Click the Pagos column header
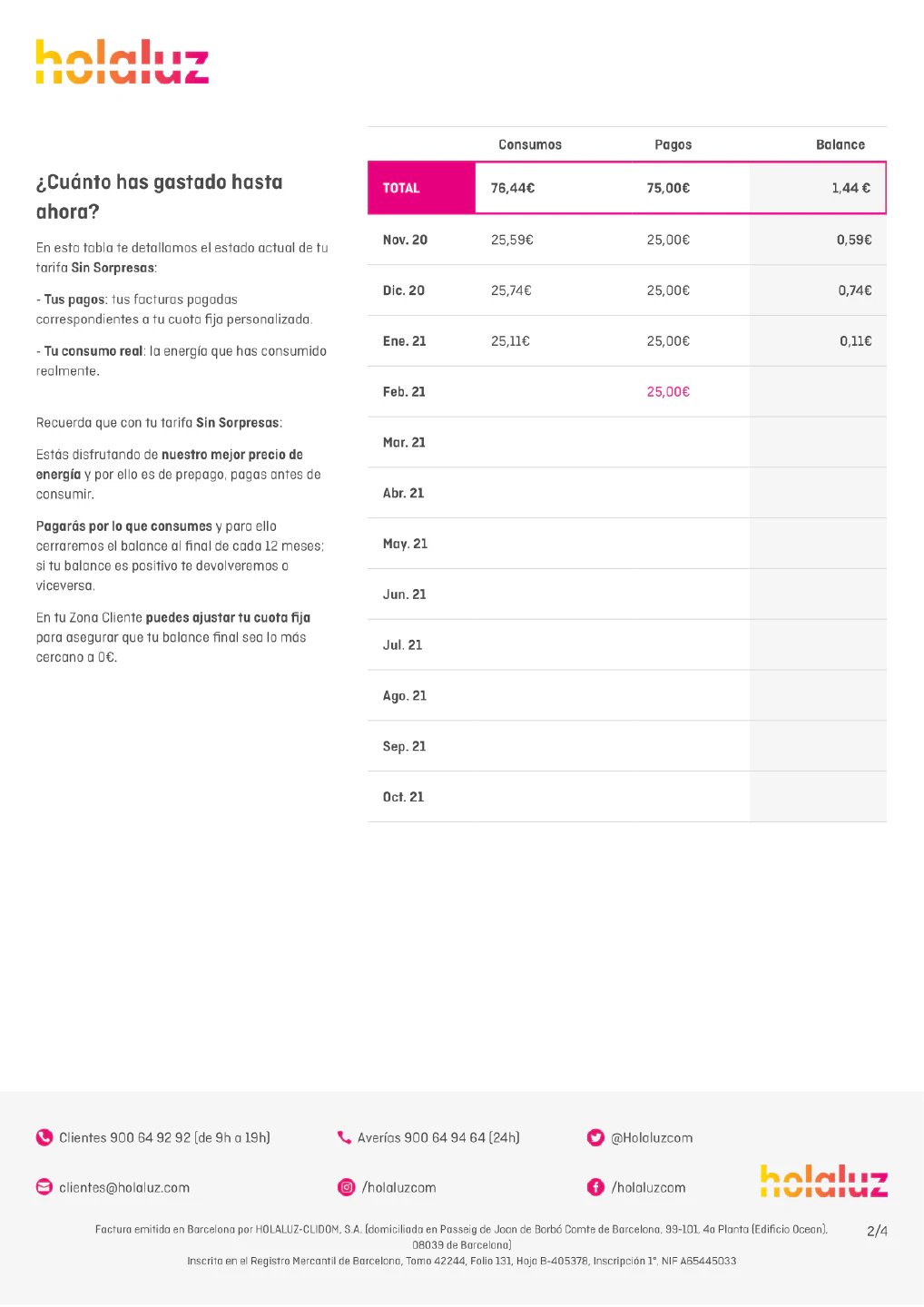Viewport: 924px width, 1307px height. point(673,144)
